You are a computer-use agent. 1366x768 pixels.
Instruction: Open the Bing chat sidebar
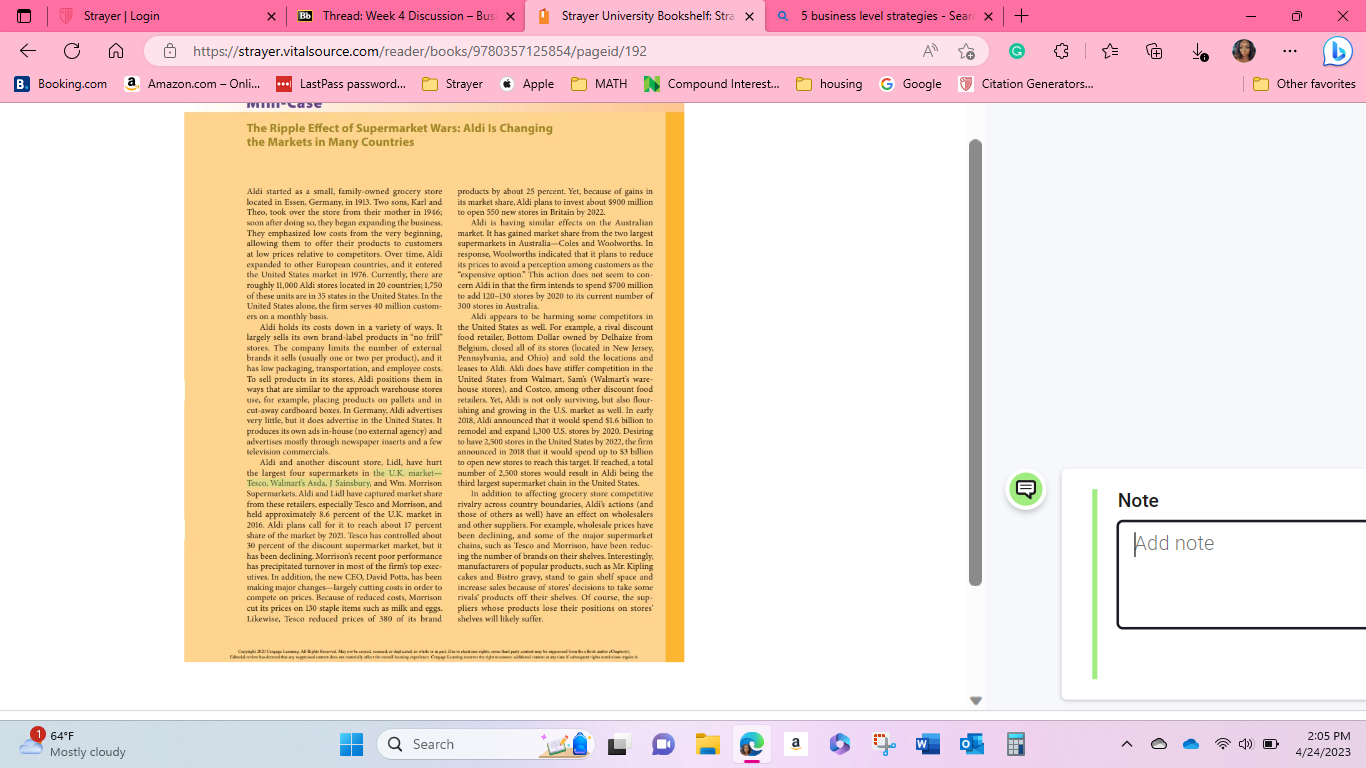point(1337,51)
